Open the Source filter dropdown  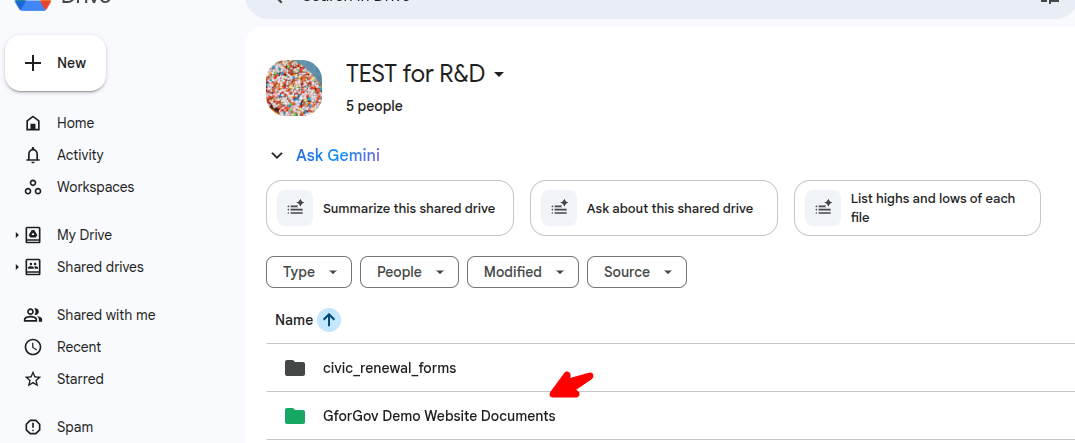pos(637,272)
